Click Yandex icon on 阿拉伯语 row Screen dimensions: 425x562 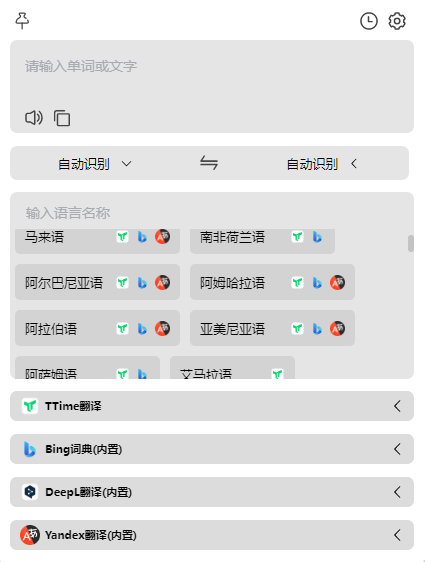[x=162, y=328]
